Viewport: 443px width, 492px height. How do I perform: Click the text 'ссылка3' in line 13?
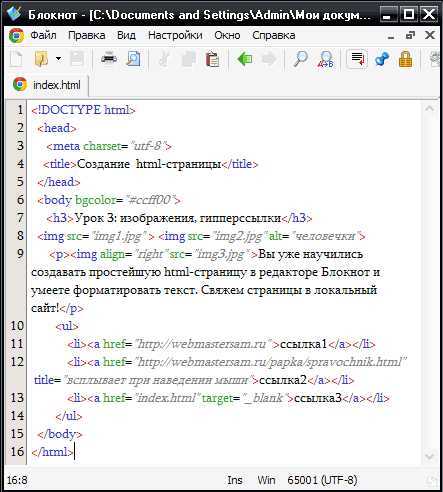(x=318, y=398)
